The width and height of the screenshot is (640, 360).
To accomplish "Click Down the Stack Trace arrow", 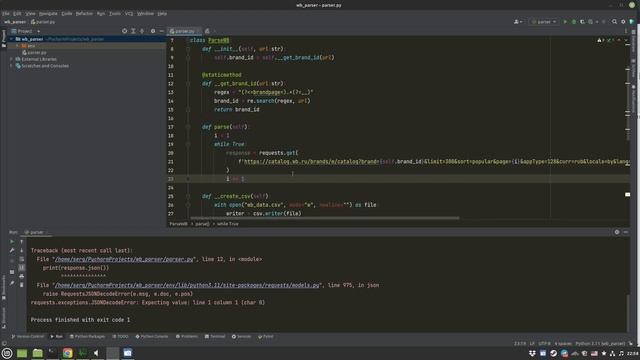I will pos(22,250).
